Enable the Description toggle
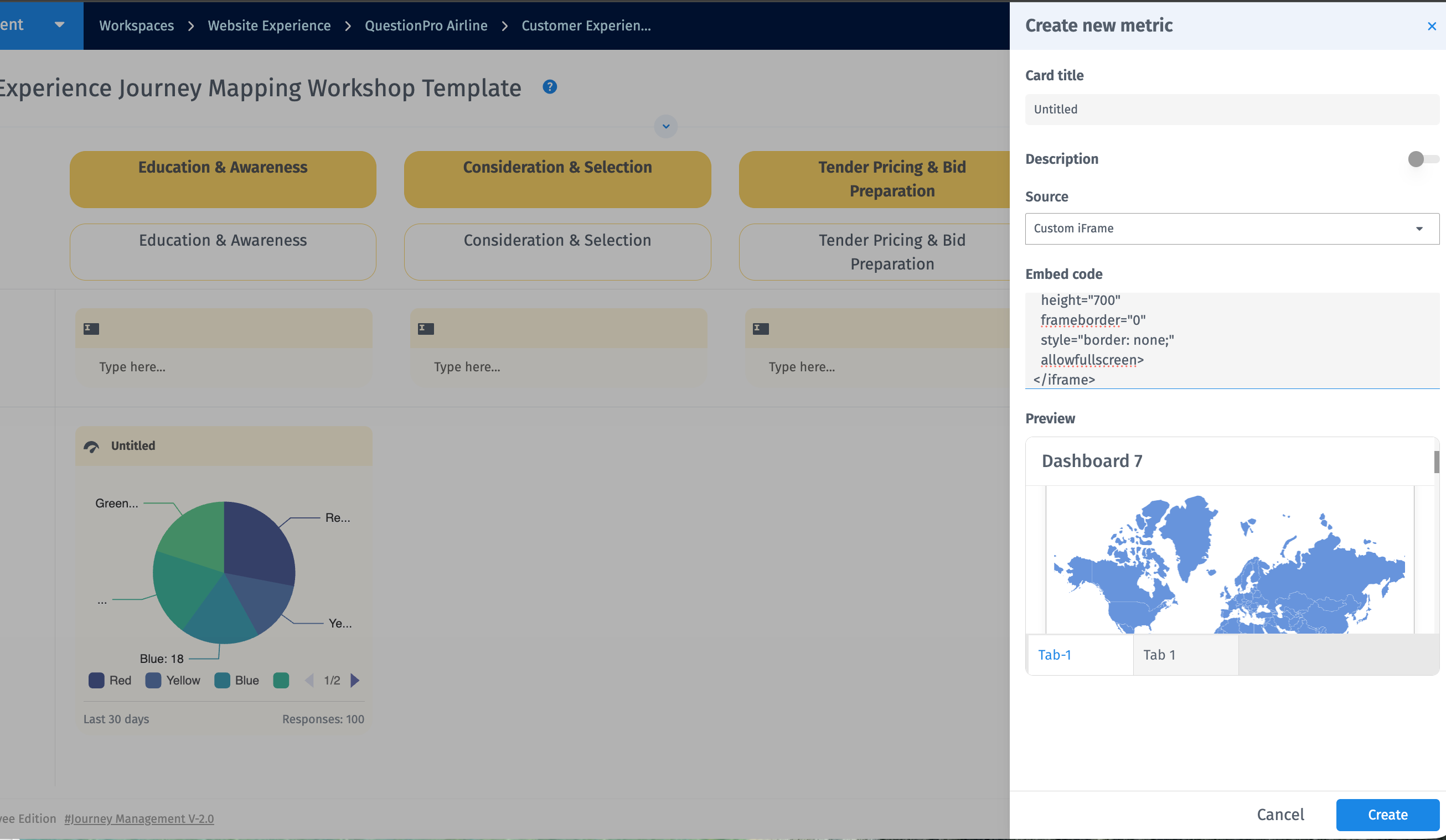 [x=1423, y=159]
